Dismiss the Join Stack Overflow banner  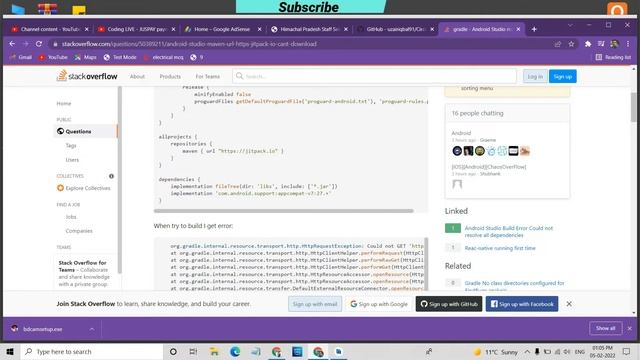569,304
